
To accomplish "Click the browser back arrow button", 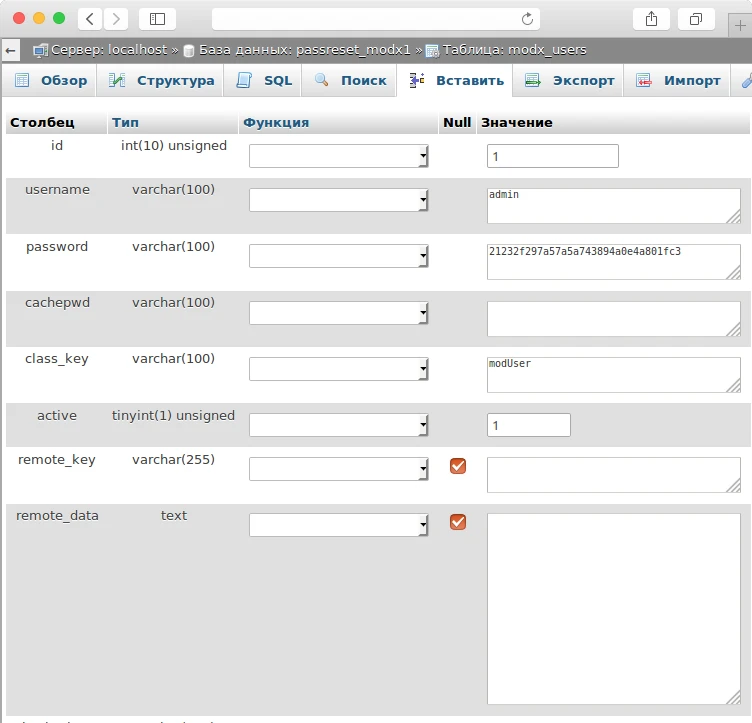I will (x=90, y=18).
